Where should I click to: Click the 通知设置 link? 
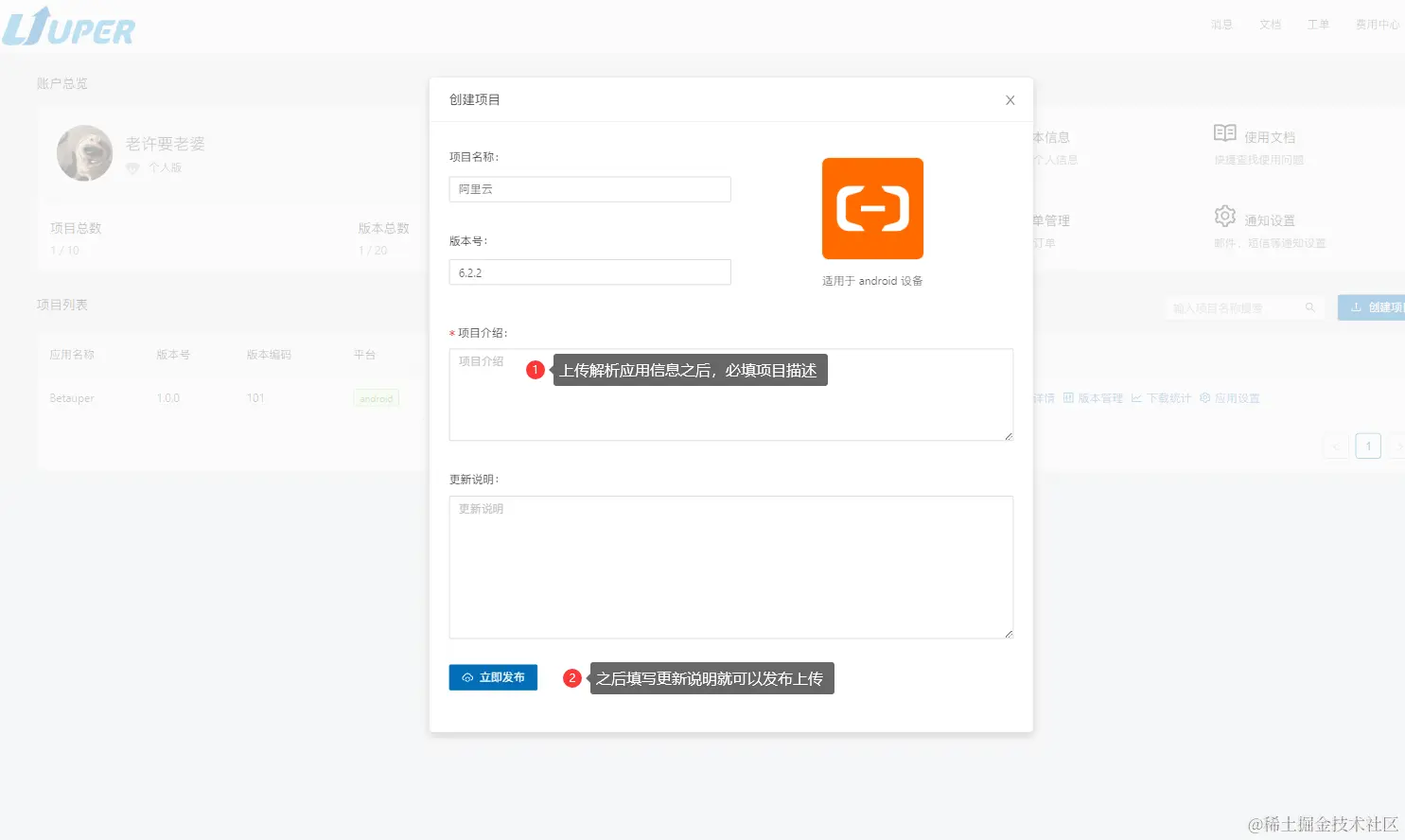pos(1270,221)
